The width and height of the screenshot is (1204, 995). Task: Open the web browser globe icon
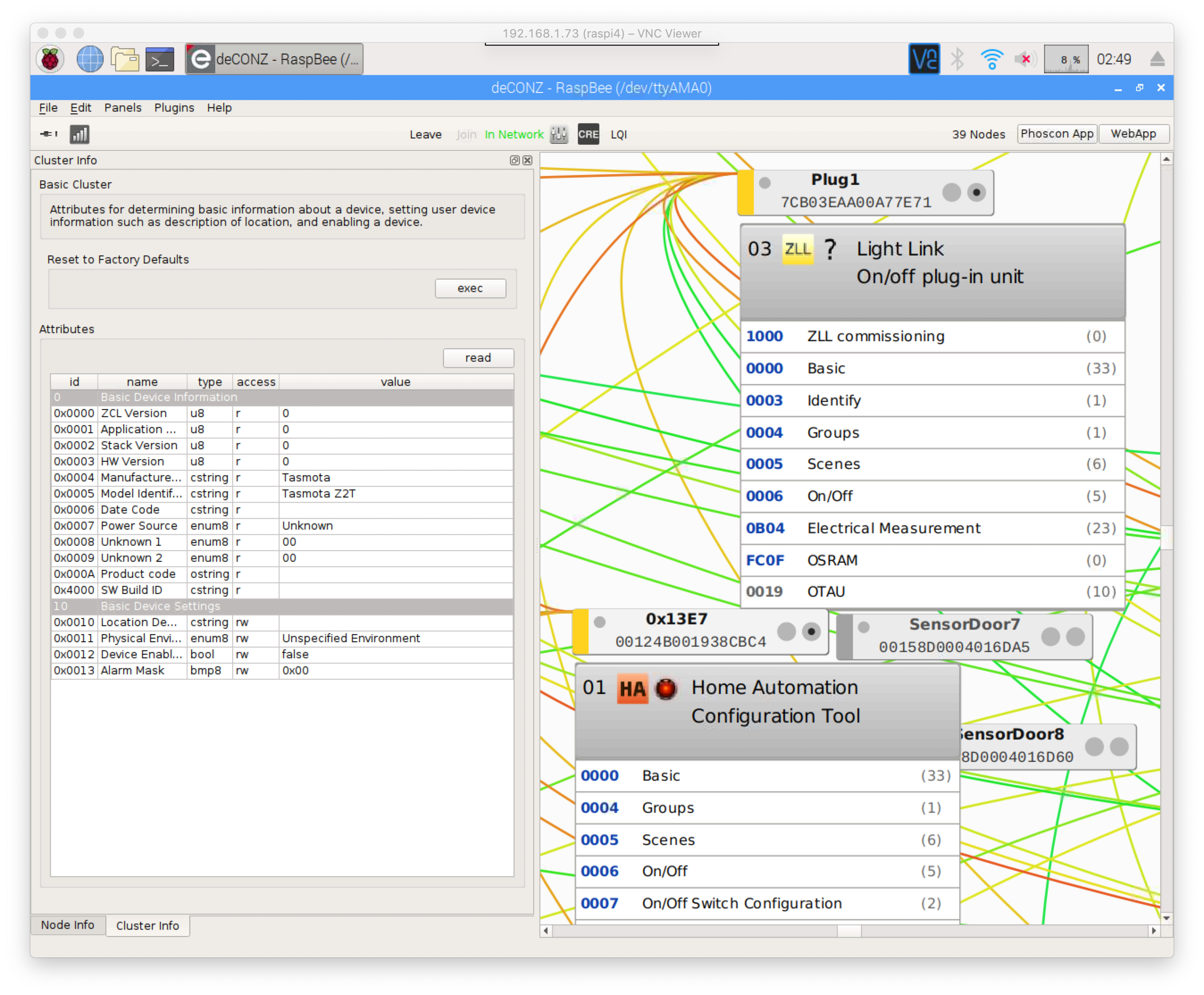(90, 59)
